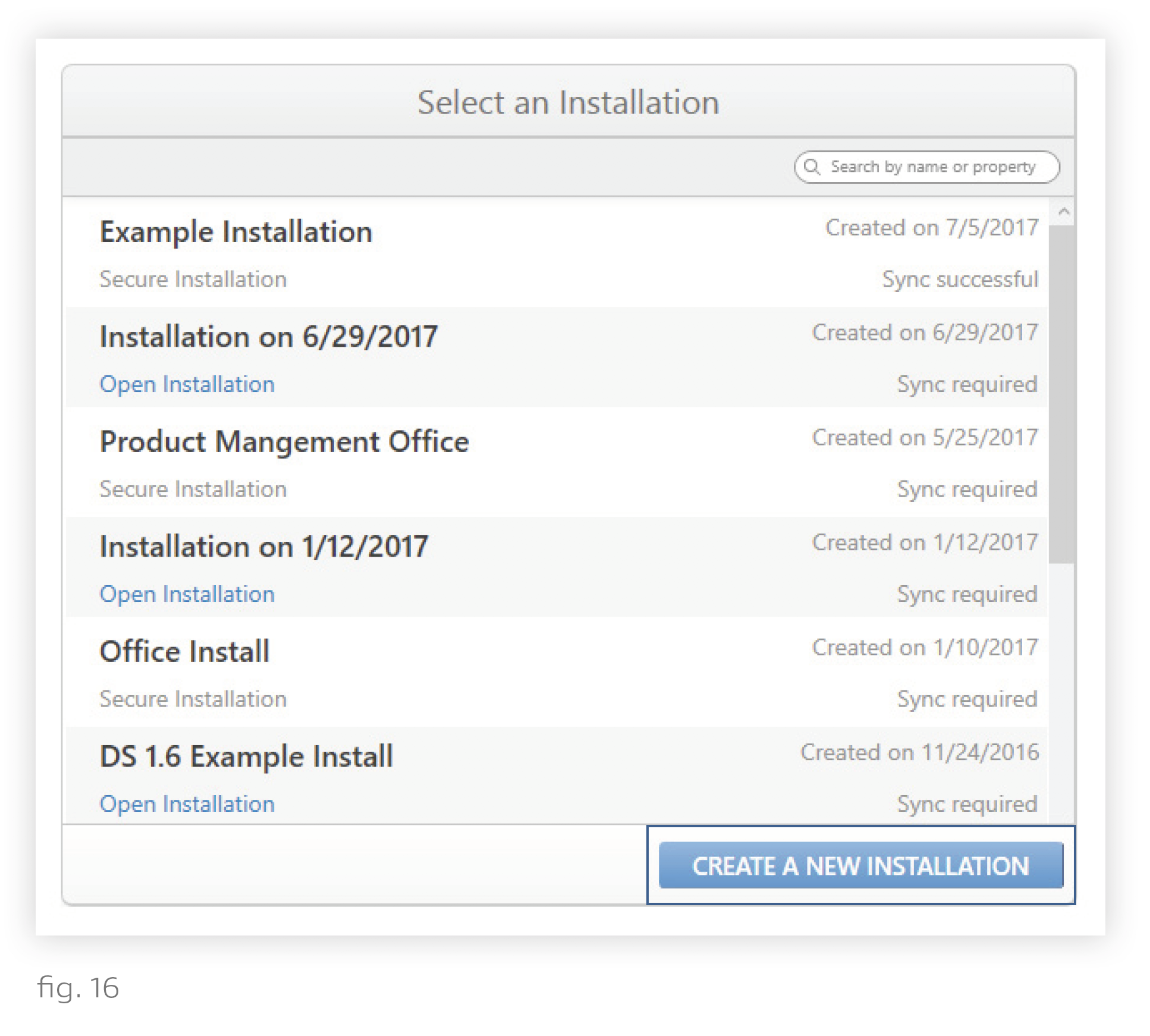Click Open Installation under Installation on 1/12/2017

click(x=187, y=595)
